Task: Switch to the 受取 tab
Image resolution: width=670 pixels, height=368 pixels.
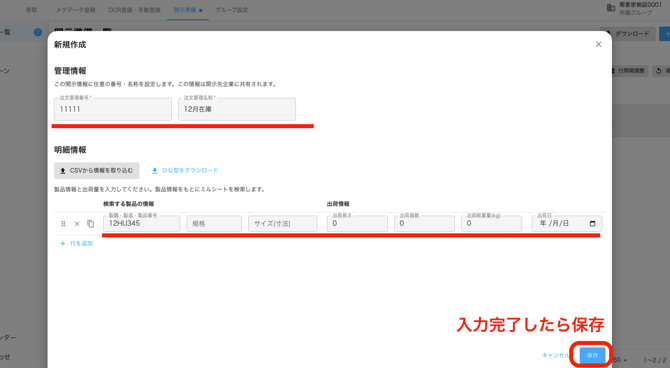Action: point(32,10)
